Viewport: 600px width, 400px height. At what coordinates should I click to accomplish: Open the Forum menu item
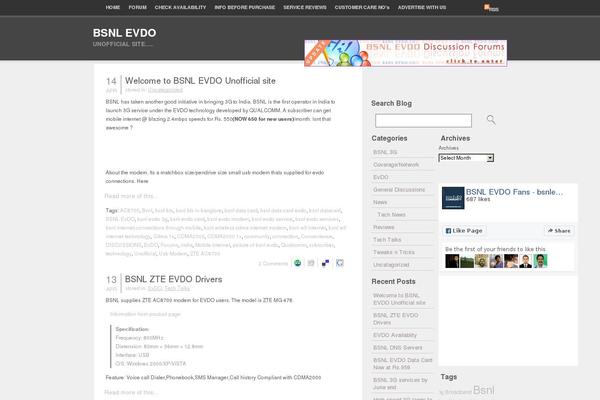[x=137, y=7]
